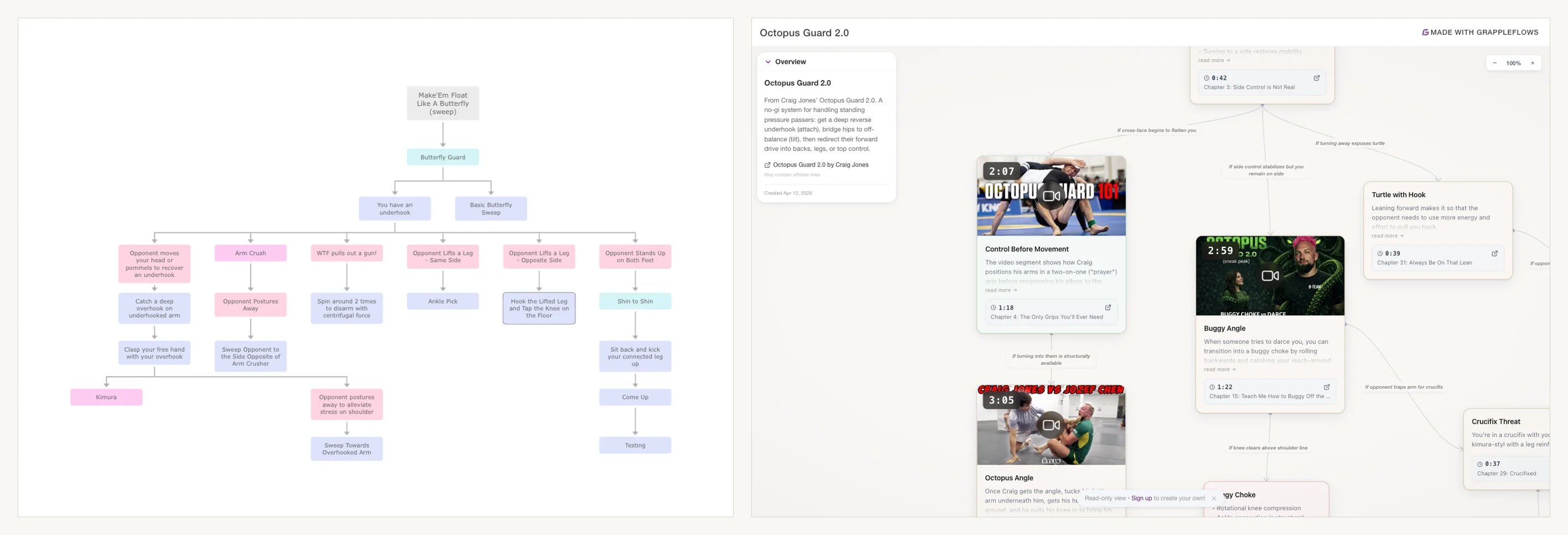Click the 'If turning away exposes turtle' label

pos(1350,143)
